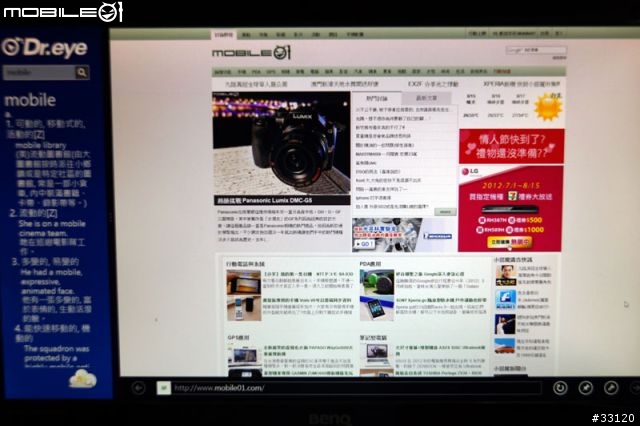Open the PDA應用 section heading
The width and height of the screenshot is (640, 426).
pyautogui.click(x=370, y=264)
